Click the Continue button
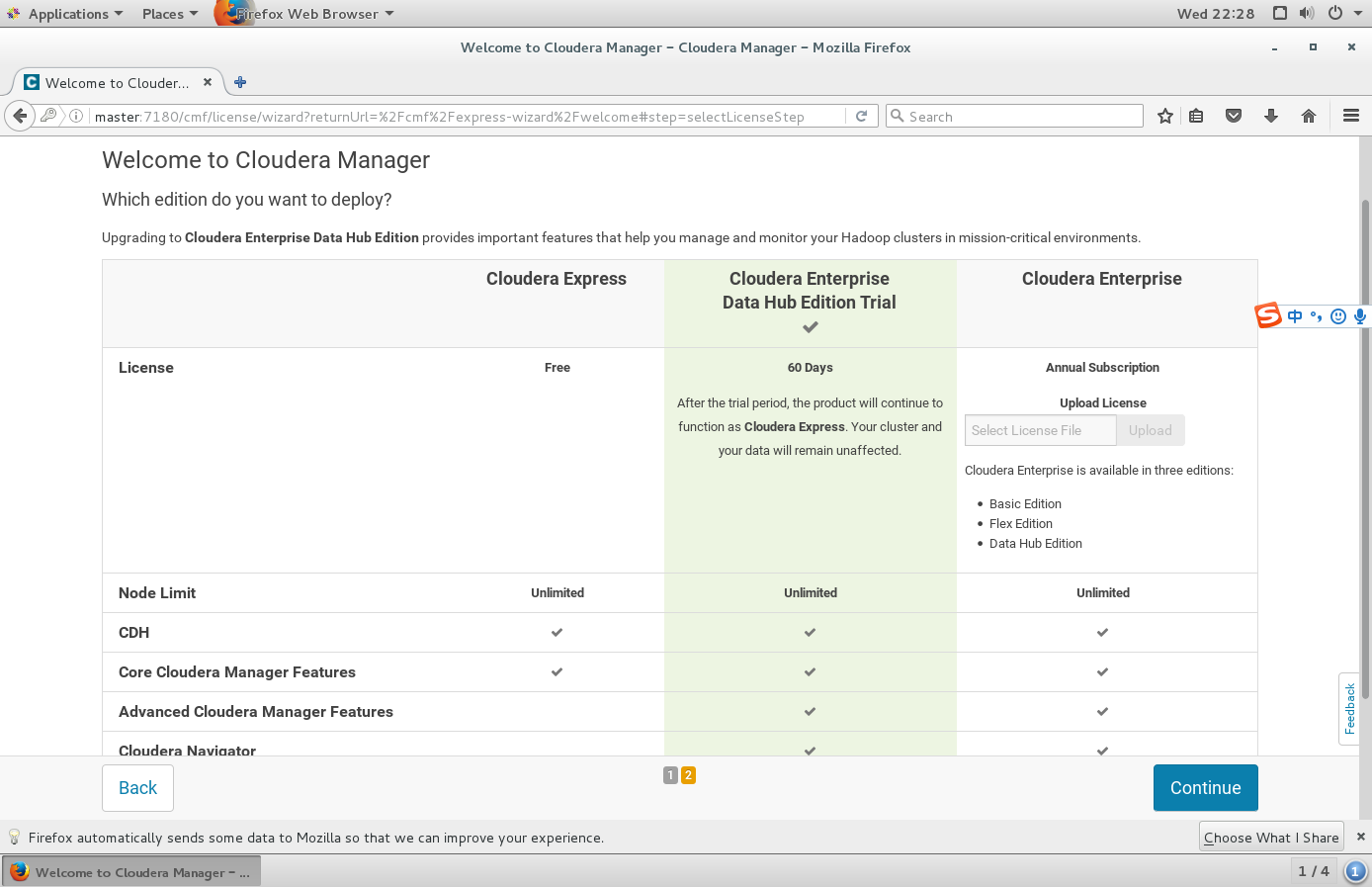The height and width of the screenshot is (887, 1372). (1206, 788)
